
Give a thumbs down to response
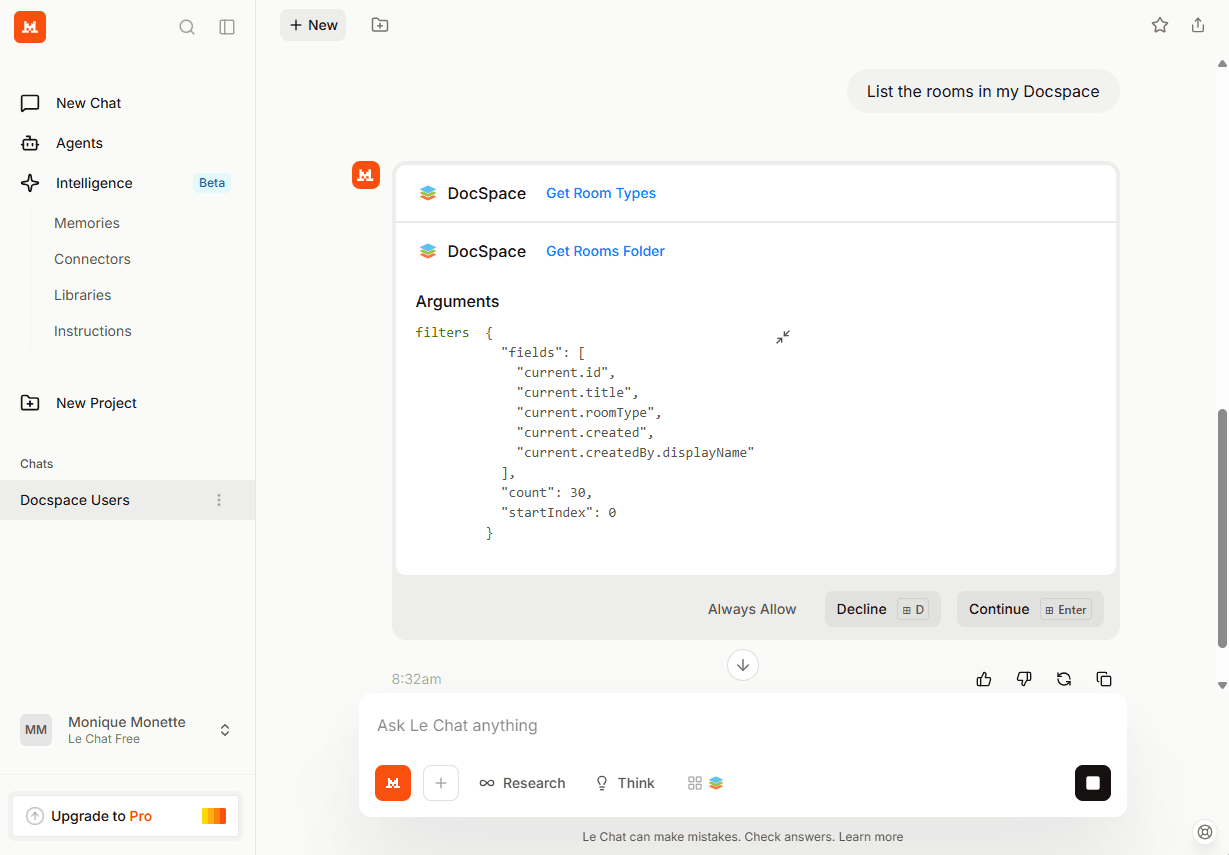[x=1024, y=679]
